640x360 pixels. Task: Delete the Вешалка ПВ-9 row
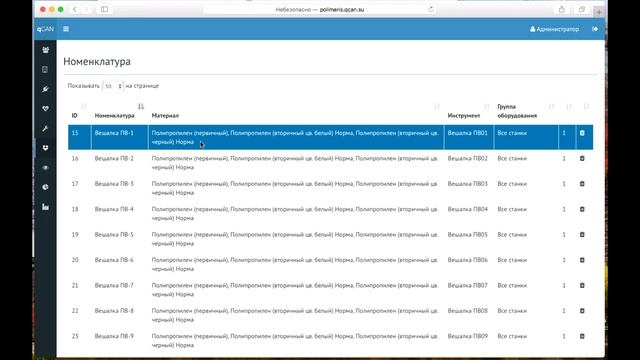coord(582,336)
